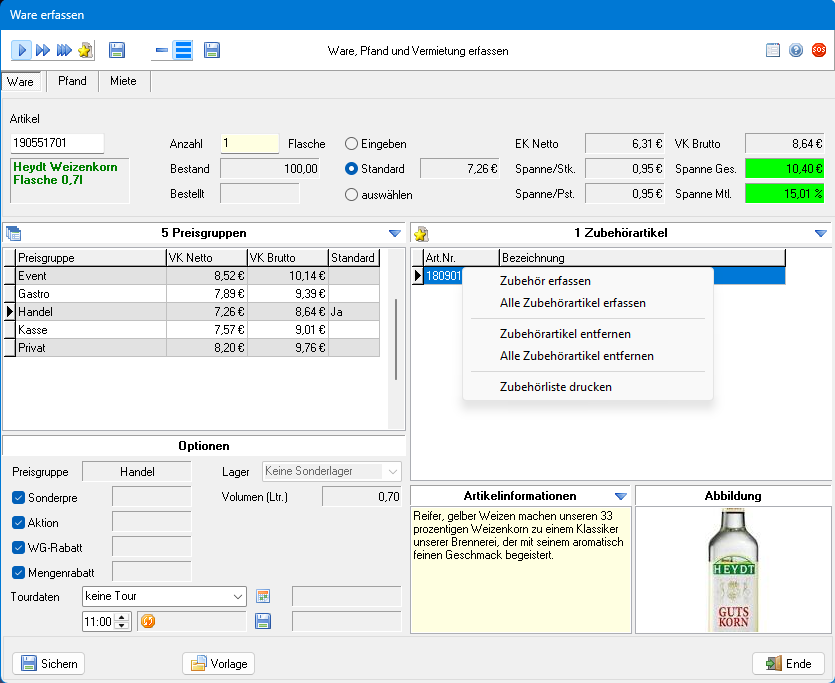This screenshot has height=683, width=835.
Task: Click the bottle image under Abbildung
Action: [x=733, y=570]
